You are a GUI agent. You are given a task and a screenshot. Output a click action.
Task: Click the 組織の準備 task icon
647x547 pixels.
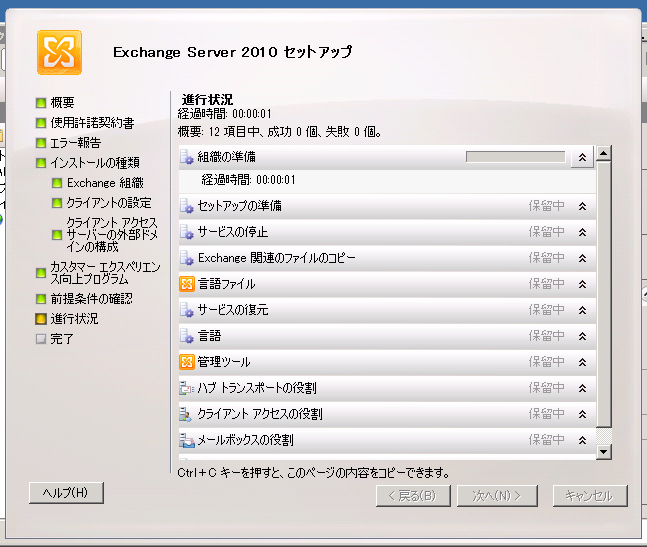point(187,157)
